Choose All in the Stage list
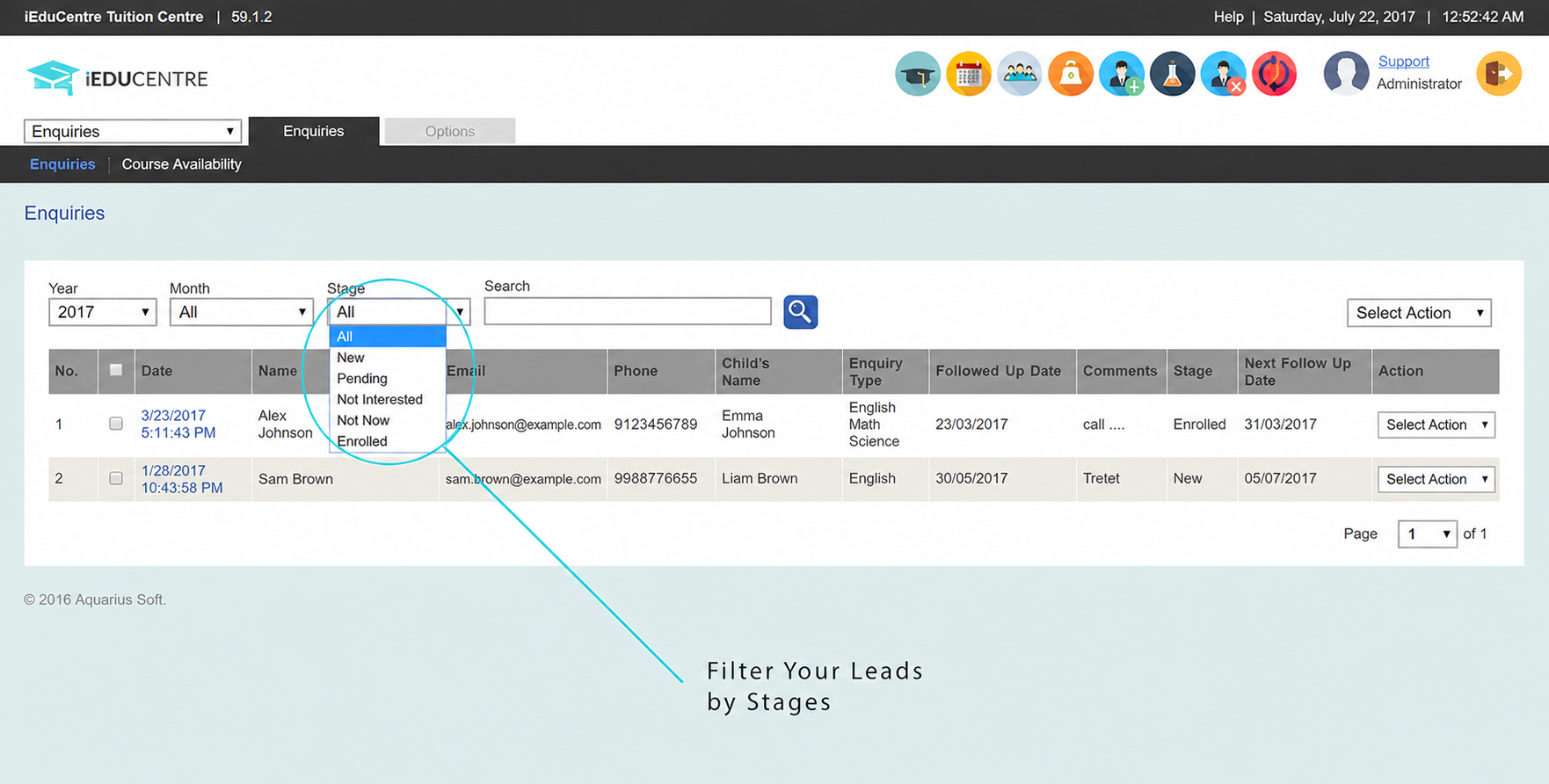The image size is (1549, 784). 388,337
